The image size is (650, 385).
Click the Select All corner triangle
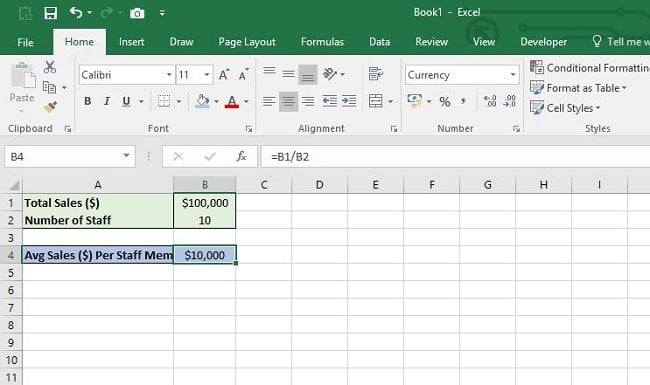click(14, 185)
